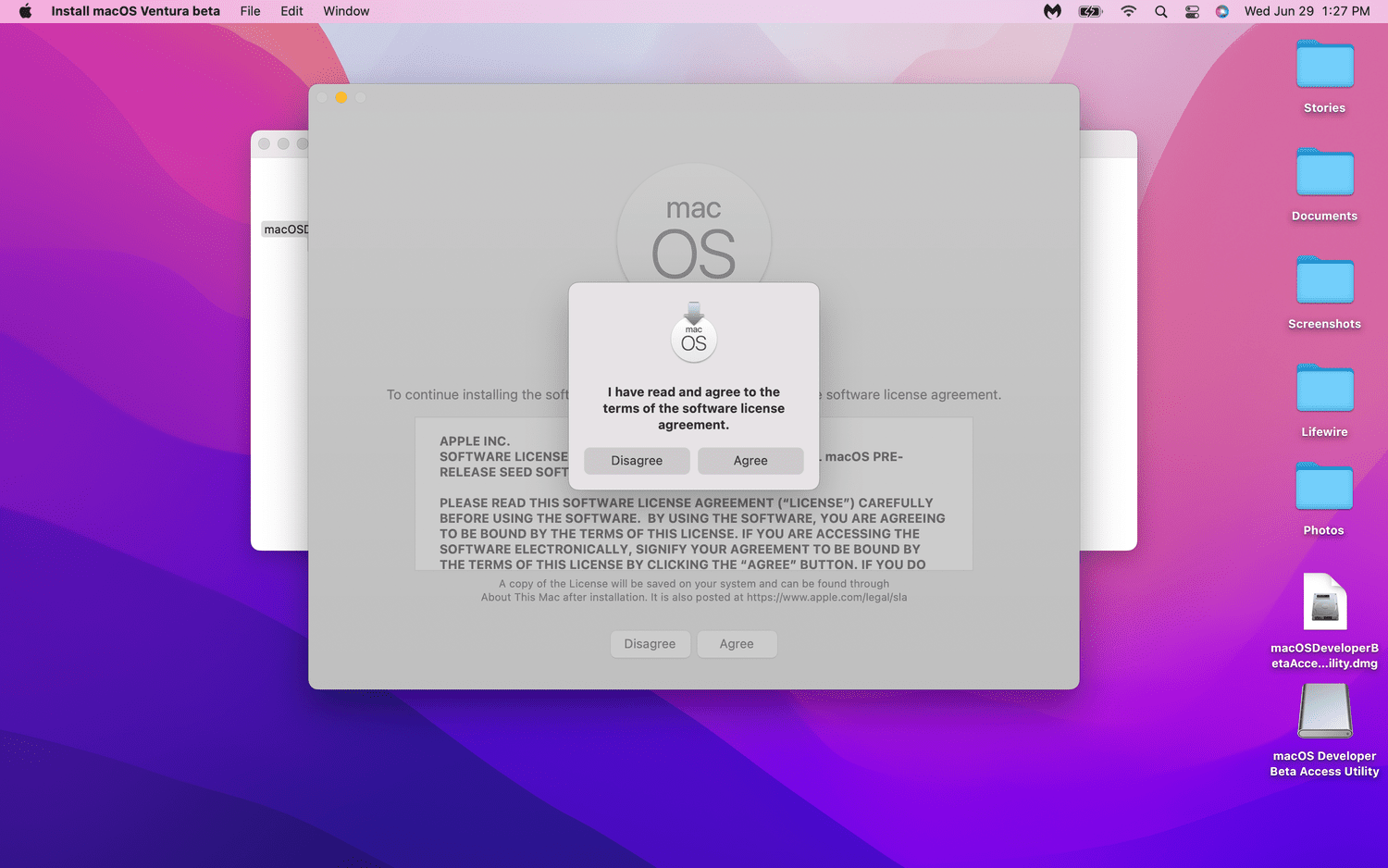Image resolution: width=1388 pixels, height=868 pixels.
Task: Click Agree in the confirmation dialog
Action: [x=750, y=460]
